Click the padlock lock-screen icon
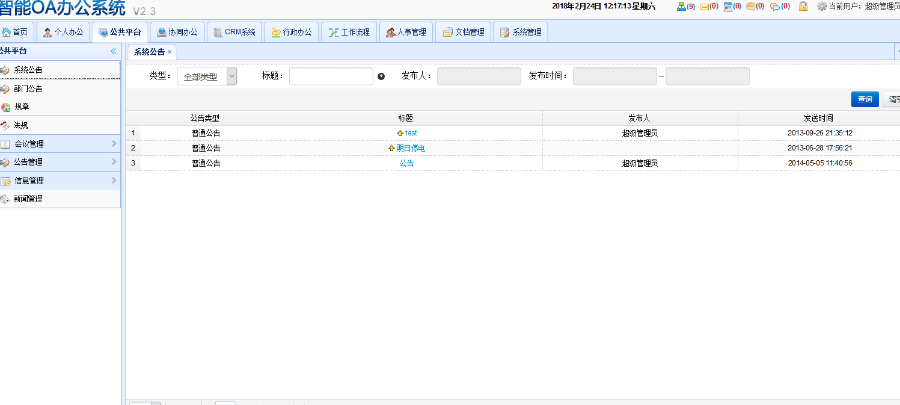Image resolution: width=900 pixels, height=405 pixels. click(x=804, y=6)
